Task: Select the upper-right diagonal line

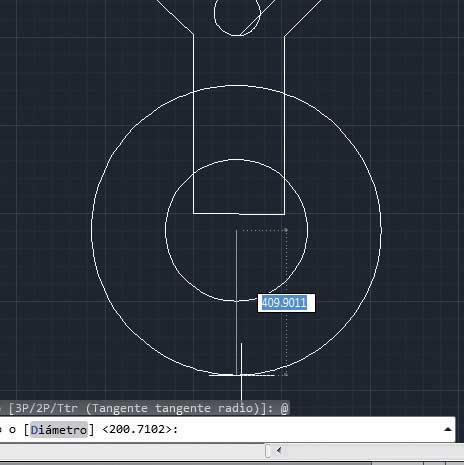Action: [x=302, y=17]
